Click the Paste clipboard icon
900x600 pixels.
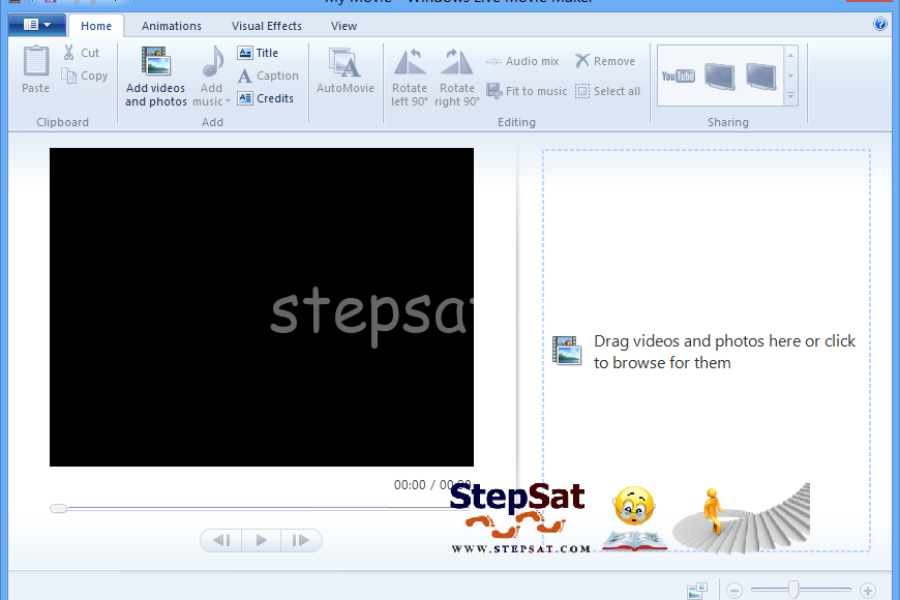tap(36, 62)
